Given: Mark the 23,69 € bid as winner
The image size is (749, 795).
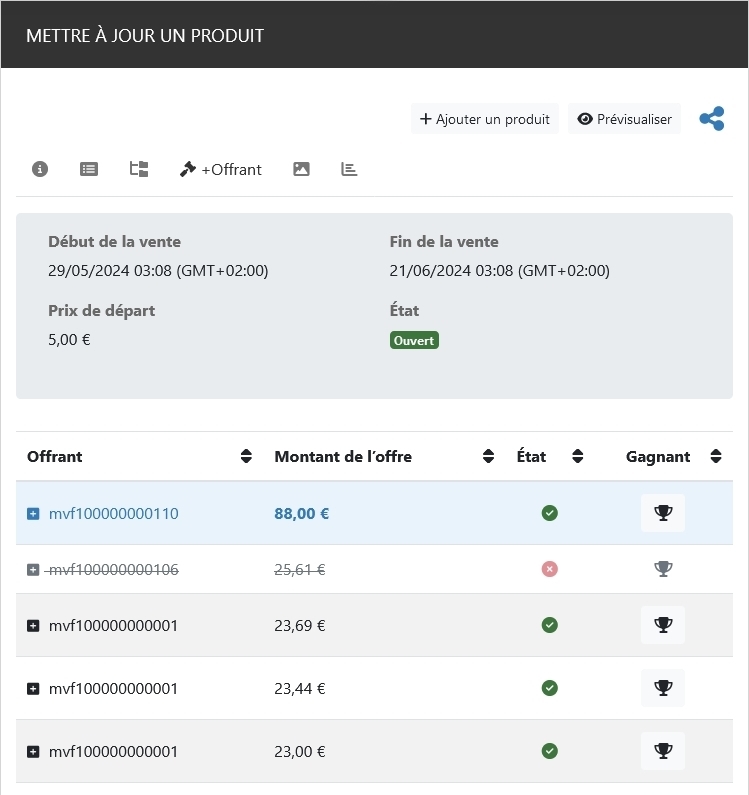Looking at the screenshot, I should coord(663,625).
